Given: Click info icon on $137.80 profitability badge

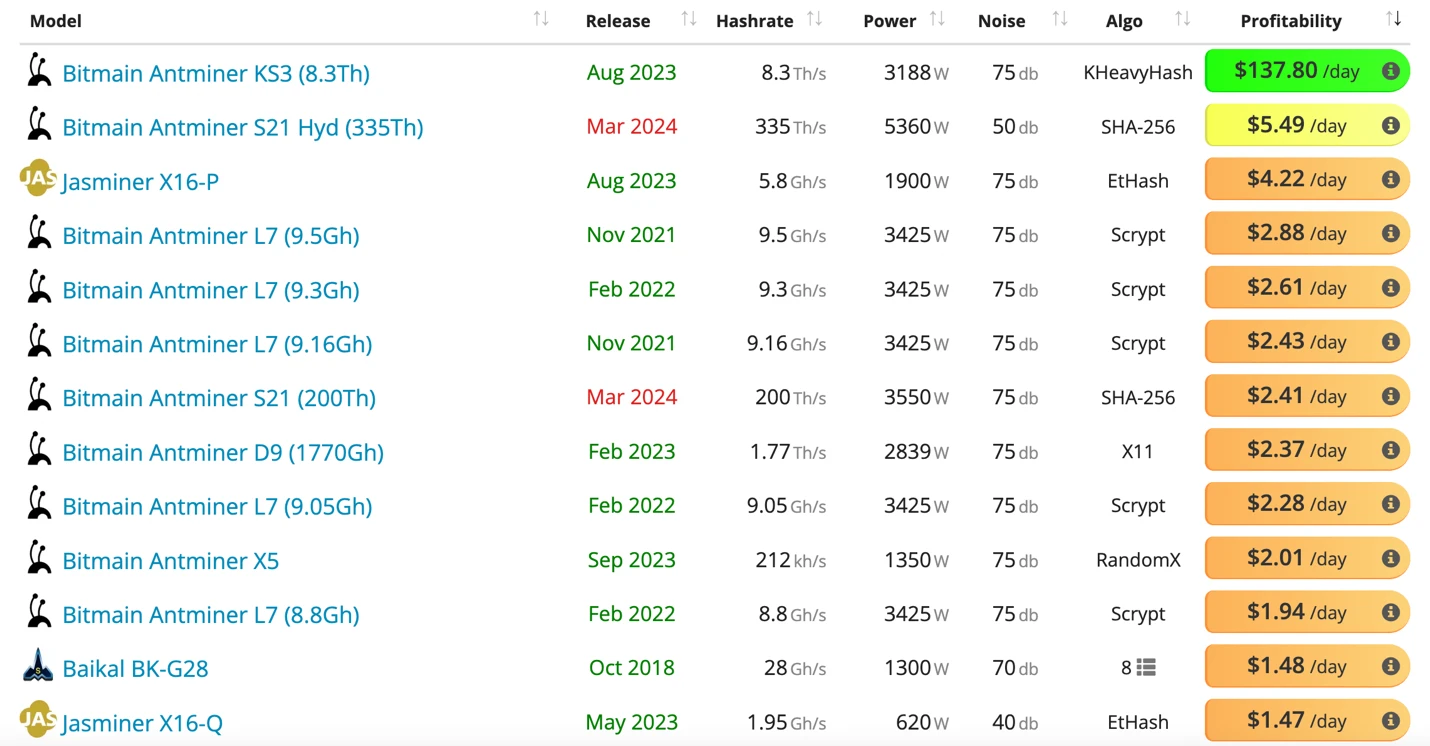Looking at the screenshot, I should (x=1390, y=72).
